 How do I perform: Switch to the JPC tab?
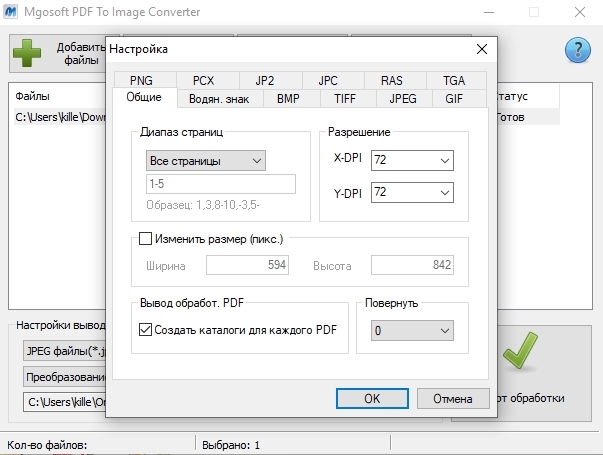pyautogui.click(x=333, y=80)
